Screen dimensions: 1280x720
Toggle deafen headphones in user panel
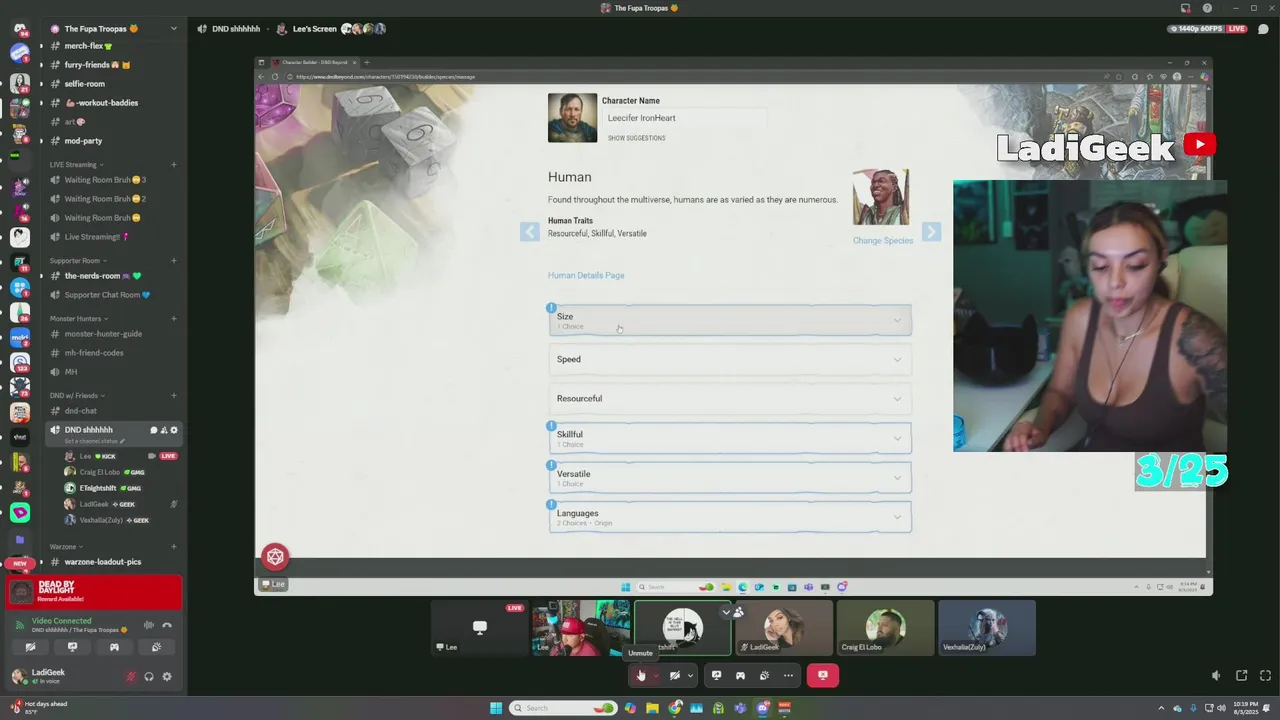point(149,676)
